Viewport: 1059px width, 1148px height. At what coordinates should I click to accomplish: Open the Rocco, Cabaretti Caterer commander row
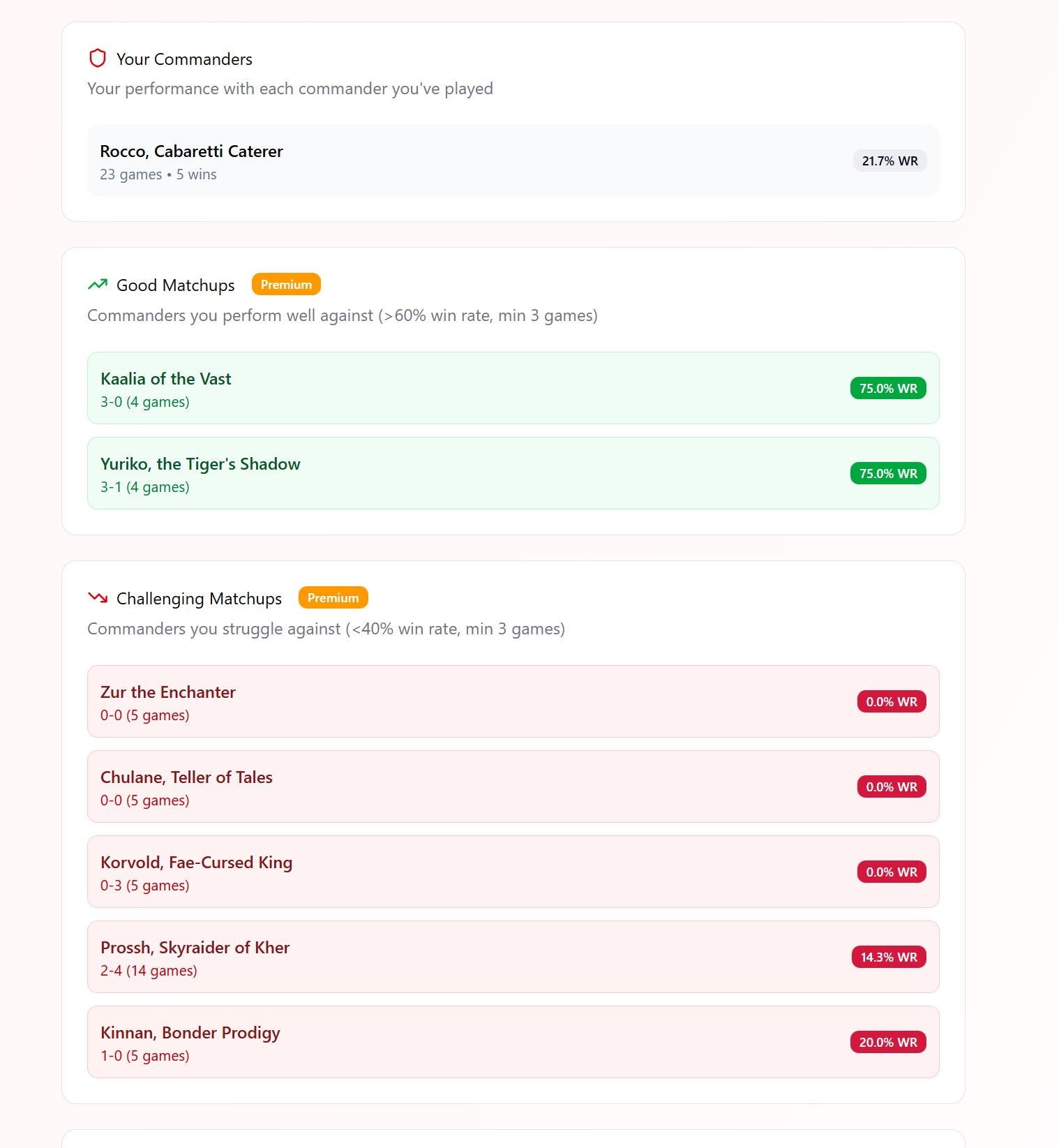tap(513, 161)
